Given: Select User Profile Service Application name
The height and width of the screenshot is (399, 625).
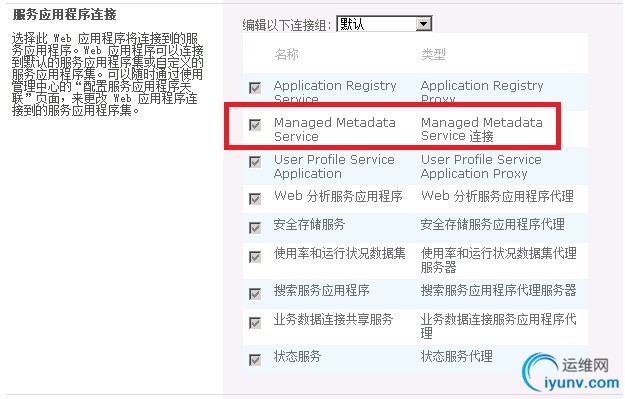Looking at the screenshot, I should 334,167.
